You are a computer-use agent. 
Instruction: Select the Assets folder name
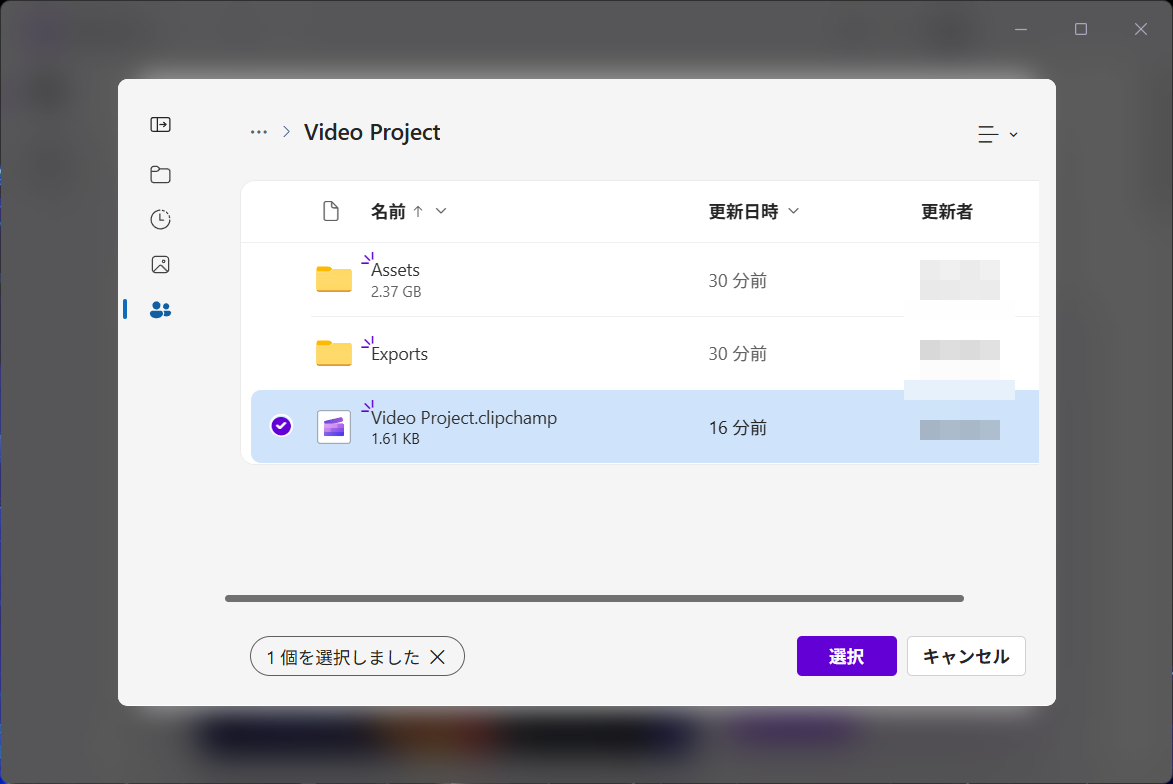395,270
